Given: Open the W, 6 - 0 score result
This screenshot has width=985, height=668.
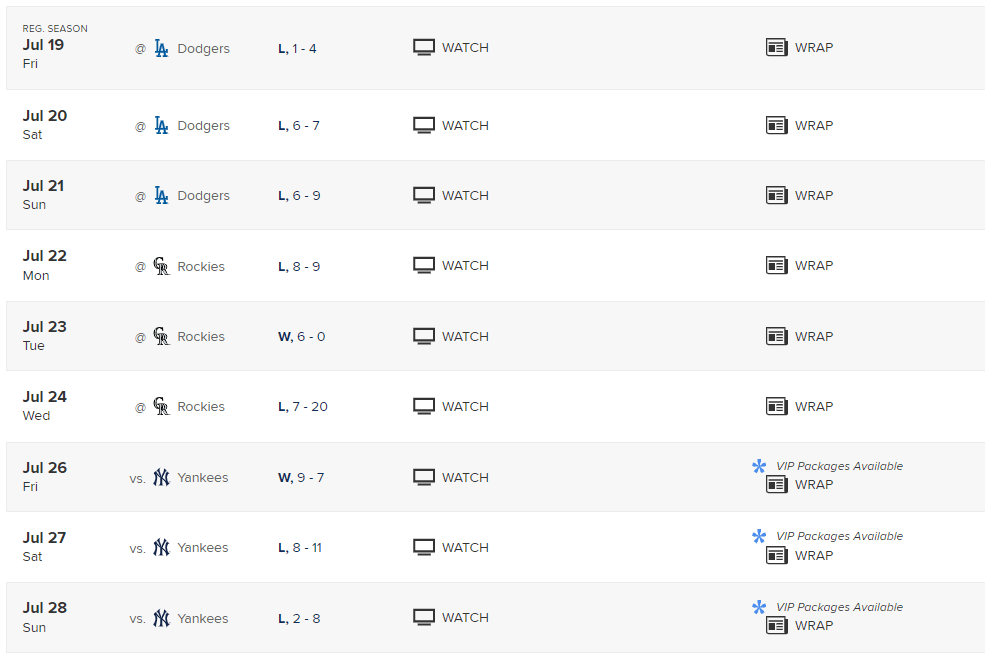Looking at the screenshot, I should [301, 337].
